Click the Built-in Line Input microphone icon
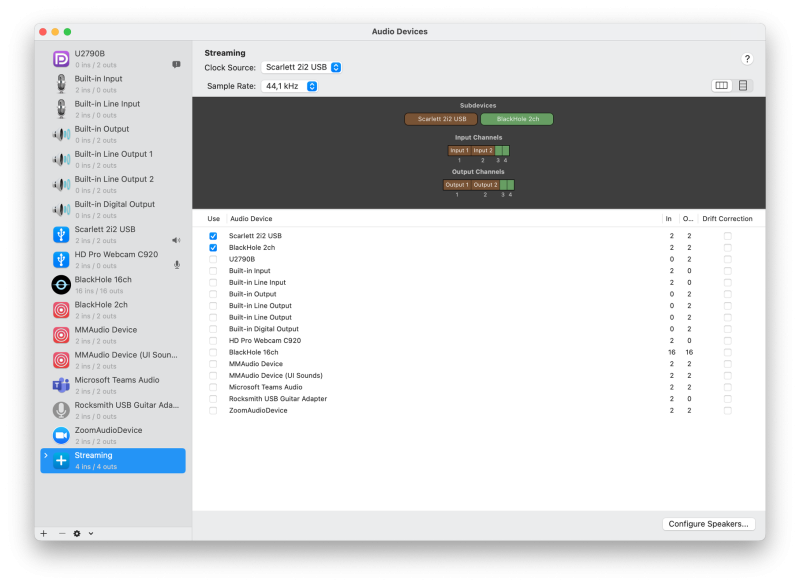Image resolution: width=800 pixels, height=586 pixels. click(61, 109)
